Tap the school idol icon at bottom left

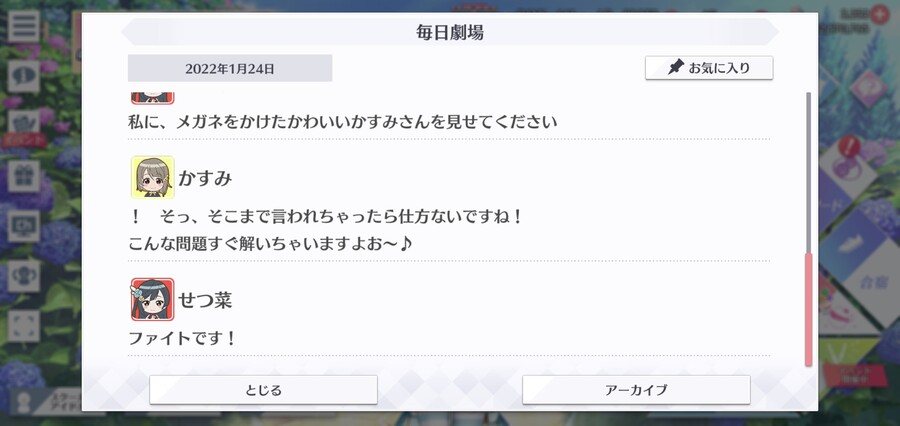pos(24,401)
